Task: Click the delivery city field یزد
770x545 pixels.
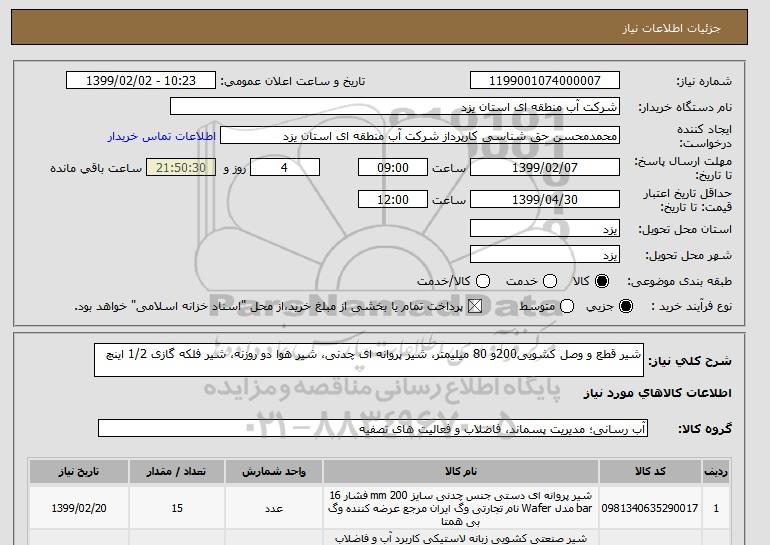Action: coord(545,254)
